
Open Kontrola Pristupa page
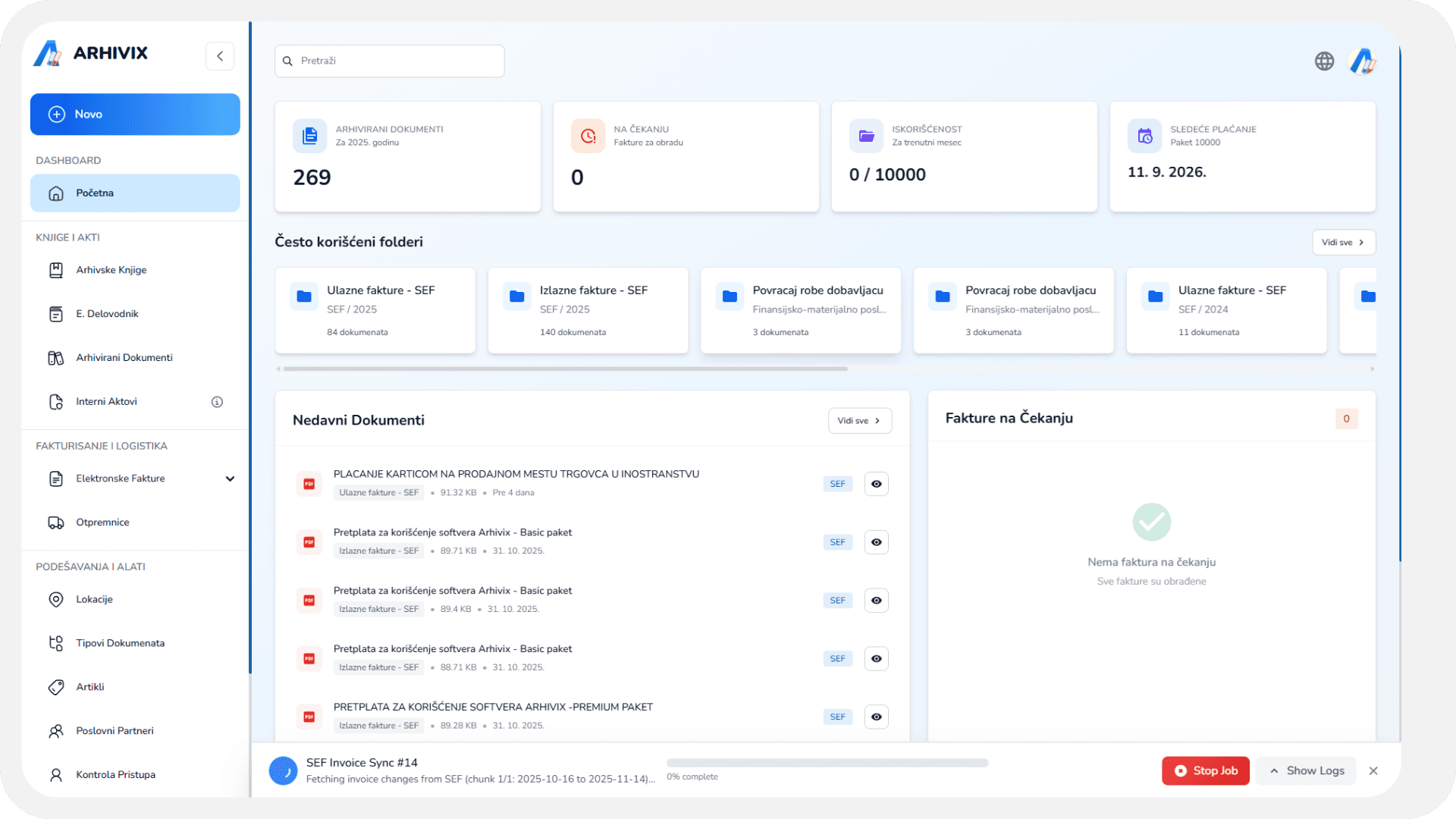point(115,774)
